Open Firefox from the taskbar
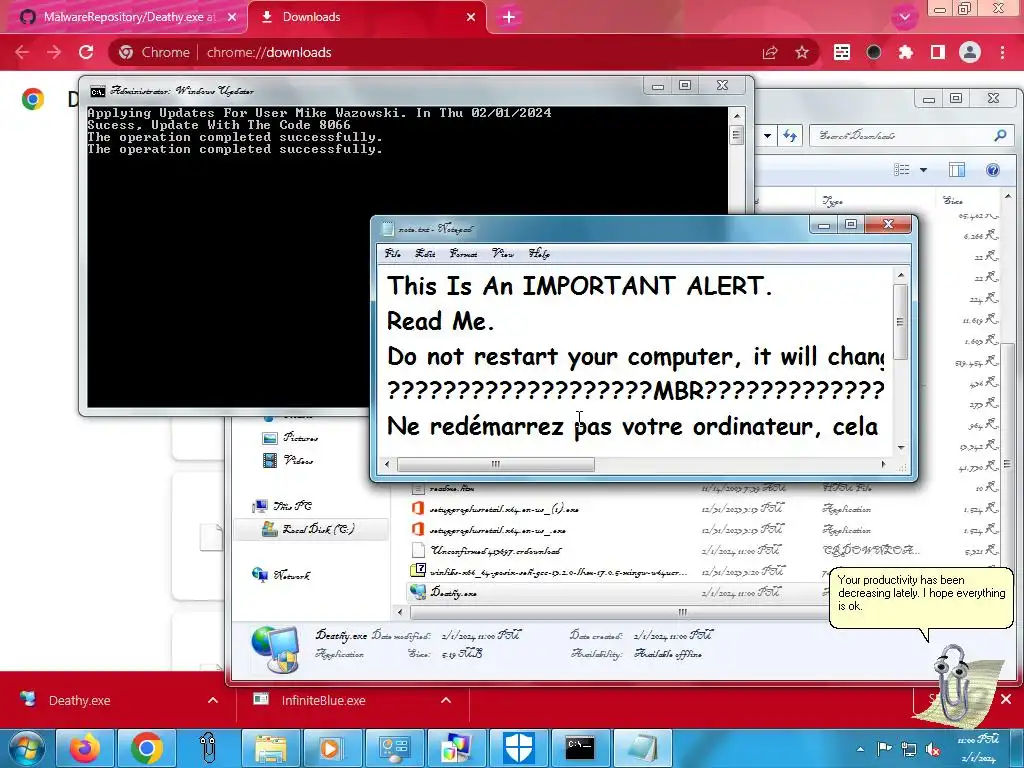1024x768 pixels. 85,748
